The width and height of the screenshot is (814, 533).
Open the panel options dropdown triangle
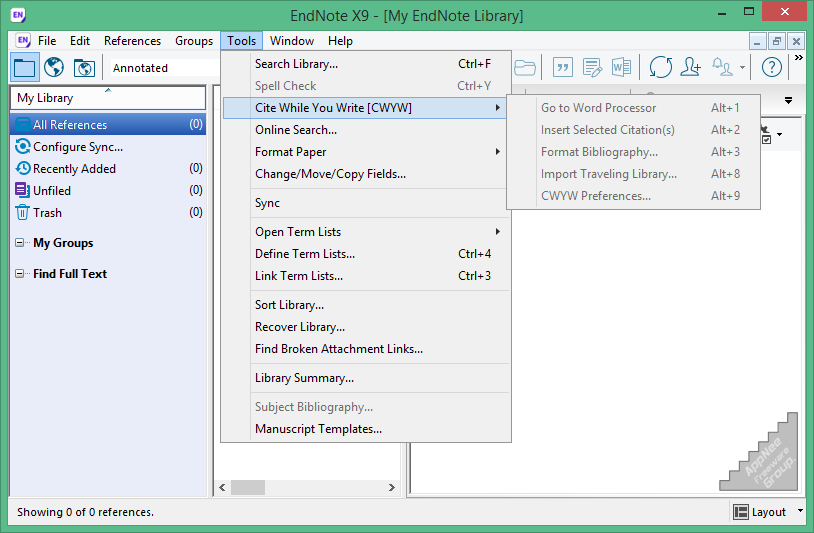[x=788, y=100]
